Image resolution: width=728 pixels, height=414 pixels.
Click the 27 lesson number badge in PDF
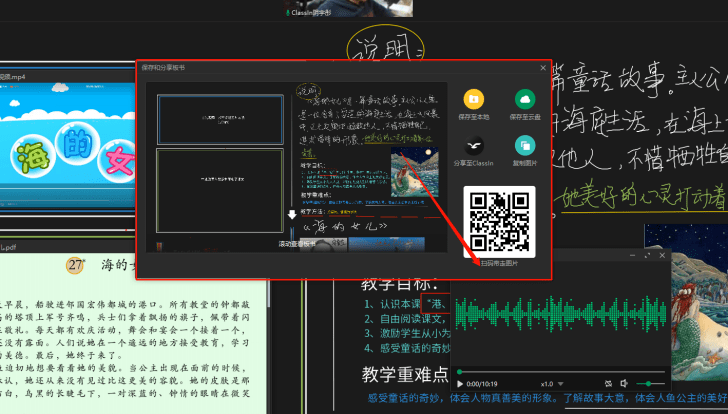click(75, 265)
